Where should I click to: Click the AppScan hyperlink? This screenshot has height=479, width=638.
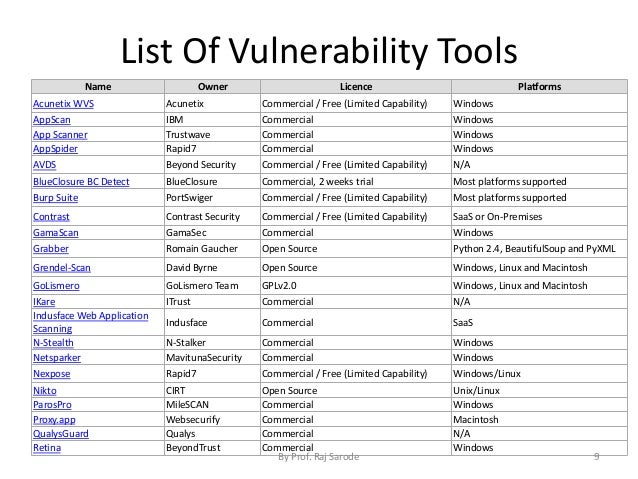click(52, 120)
